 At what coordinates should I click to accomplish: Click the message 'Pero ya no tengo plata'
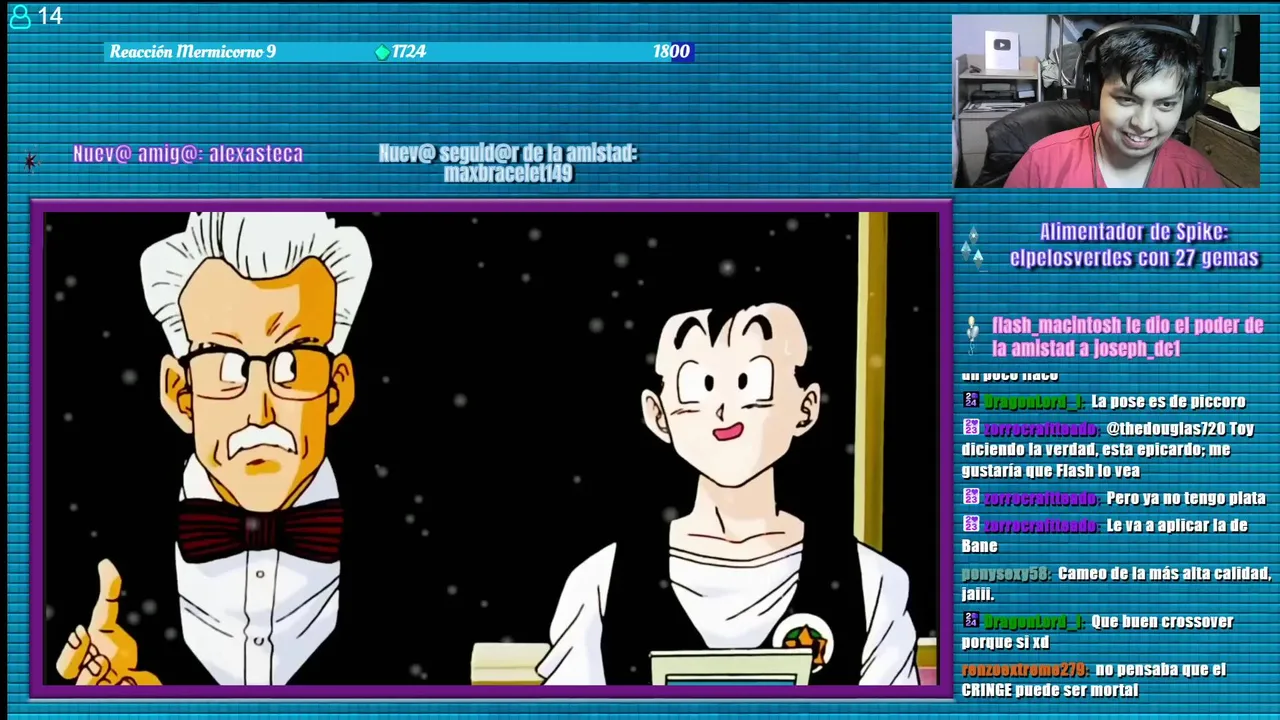(1186, 498)
